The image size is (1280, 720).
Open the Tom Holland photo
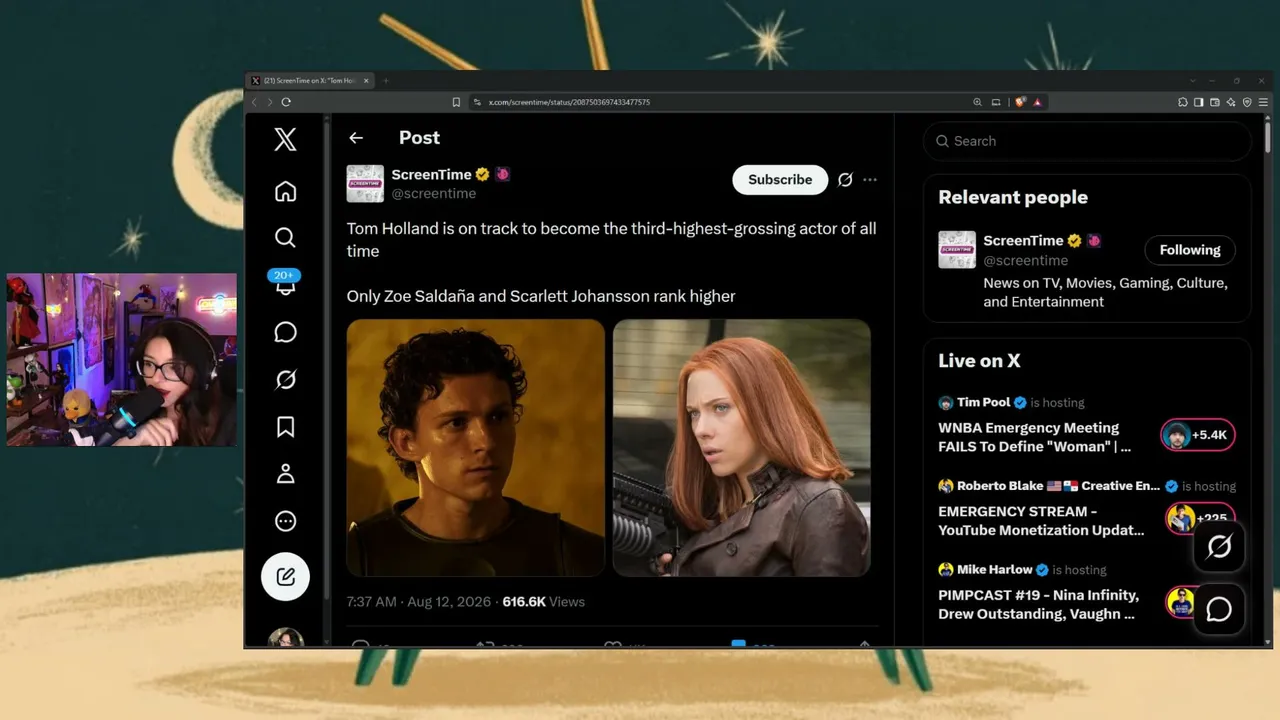(x=476, y=447)
